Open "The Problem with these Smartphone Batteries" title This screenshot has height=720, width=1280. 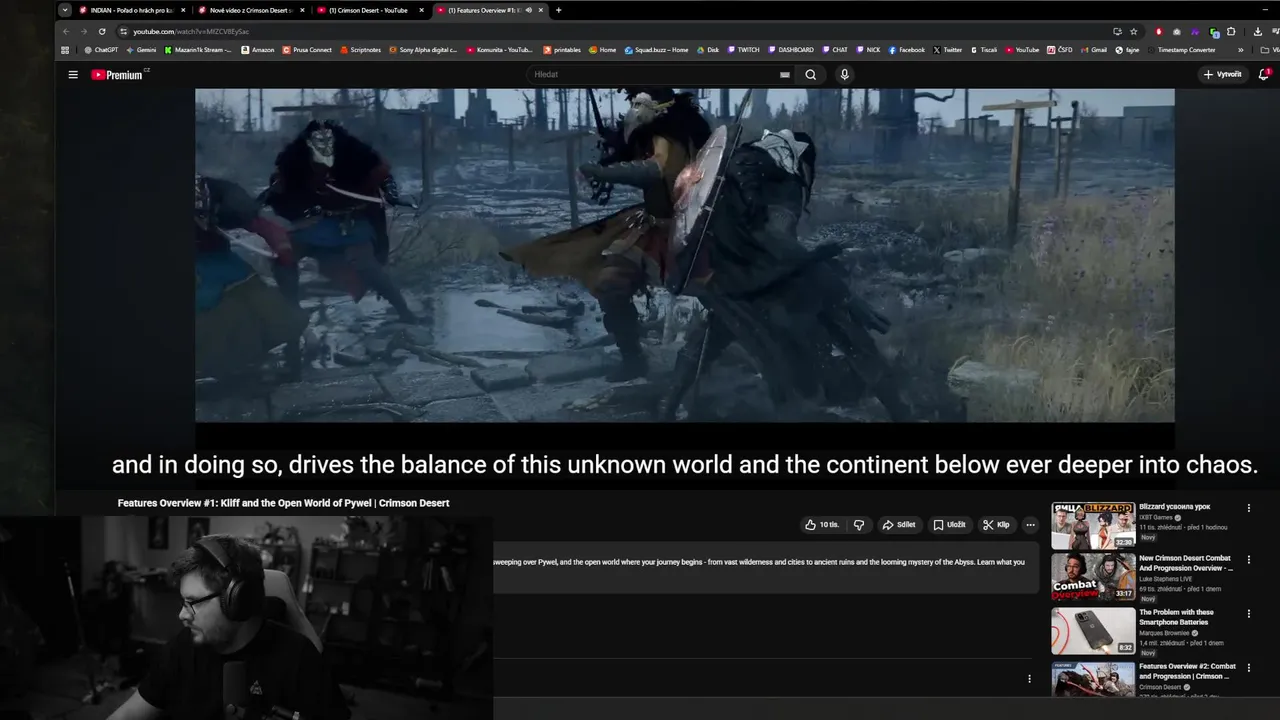1177,617
